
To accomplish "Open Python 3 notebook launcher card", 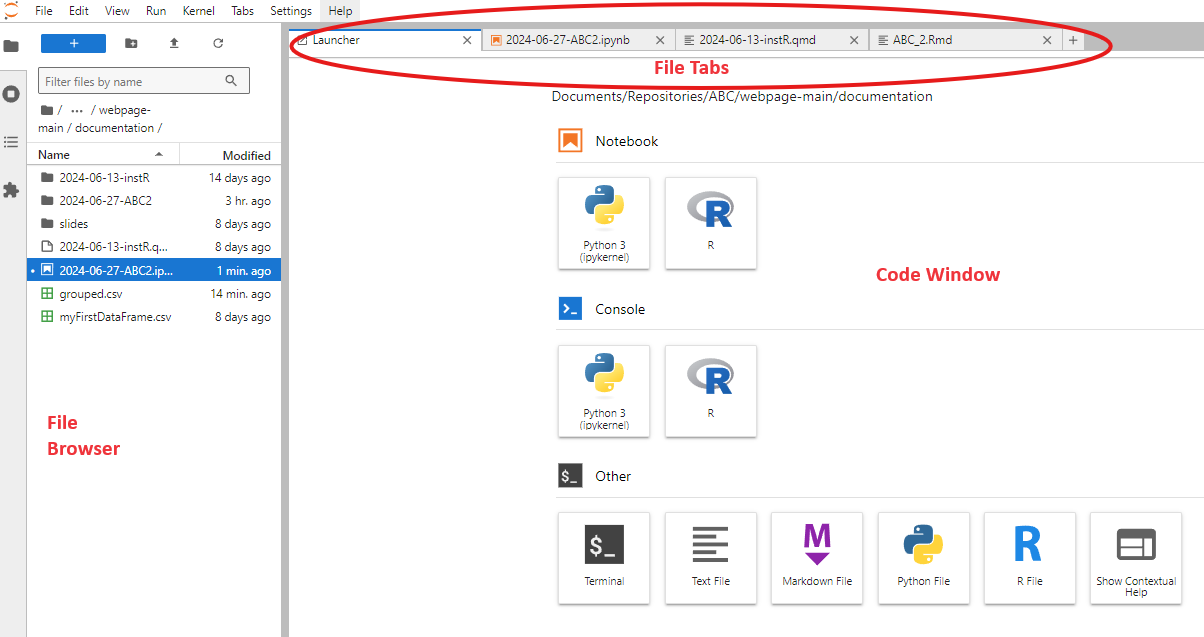I will pyautogui.click(x=604, y=222).
